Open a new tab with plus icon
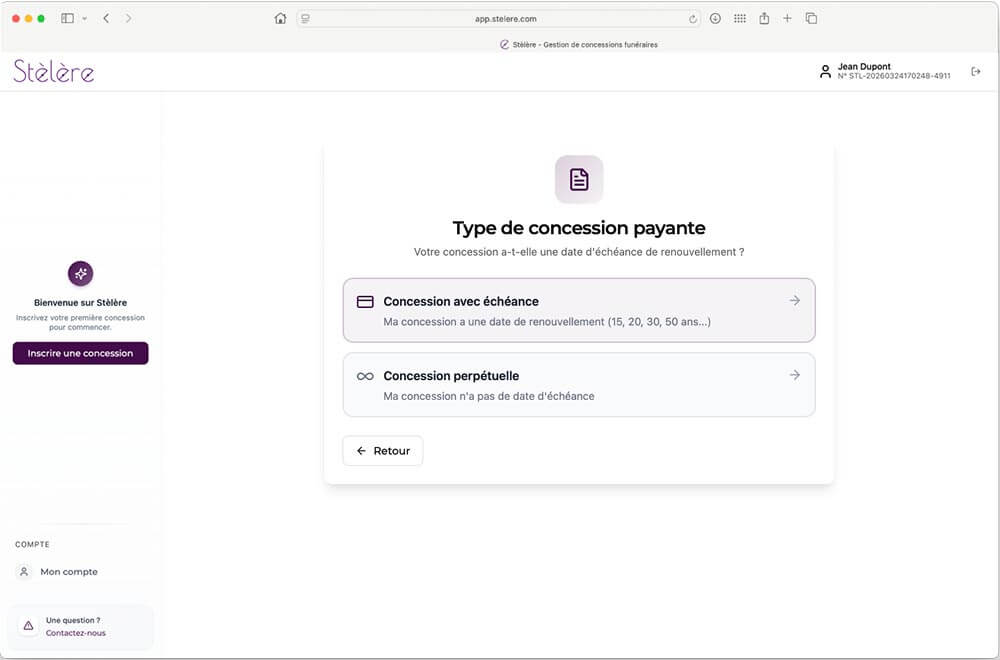1000x660 pixels. [x=787, y=18]
